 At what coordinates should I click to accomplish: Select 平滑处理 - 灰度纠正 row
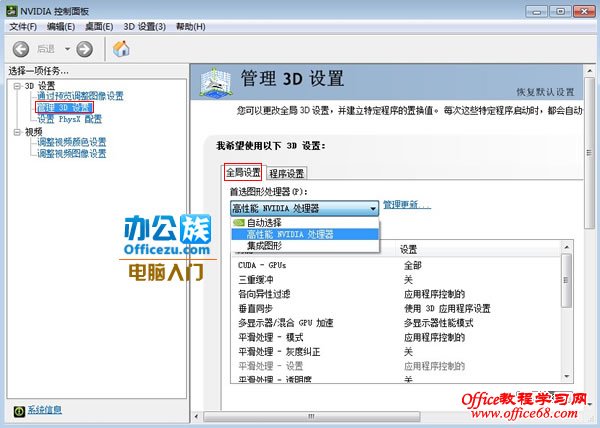pos(396,352)
